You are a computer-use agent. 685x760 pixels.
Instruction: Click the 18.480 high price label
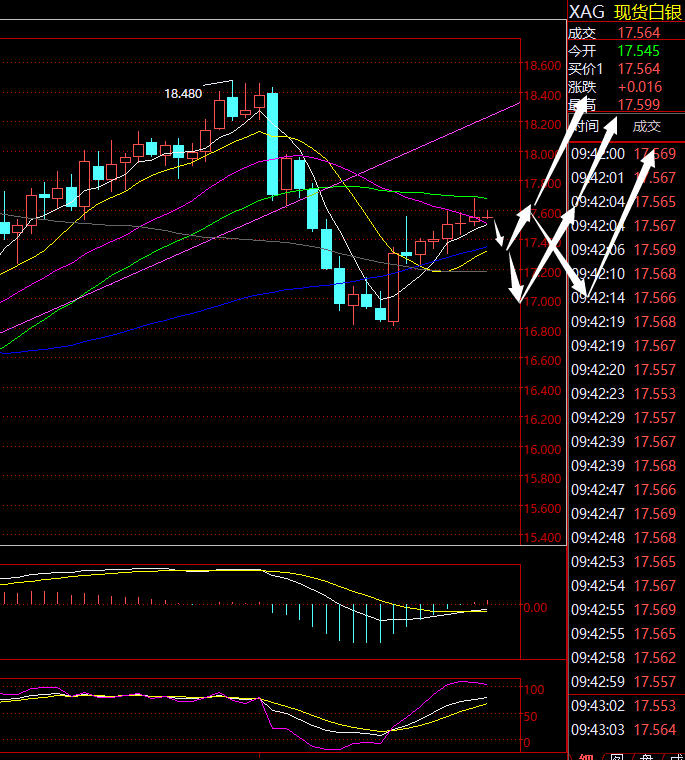[183, 93]
